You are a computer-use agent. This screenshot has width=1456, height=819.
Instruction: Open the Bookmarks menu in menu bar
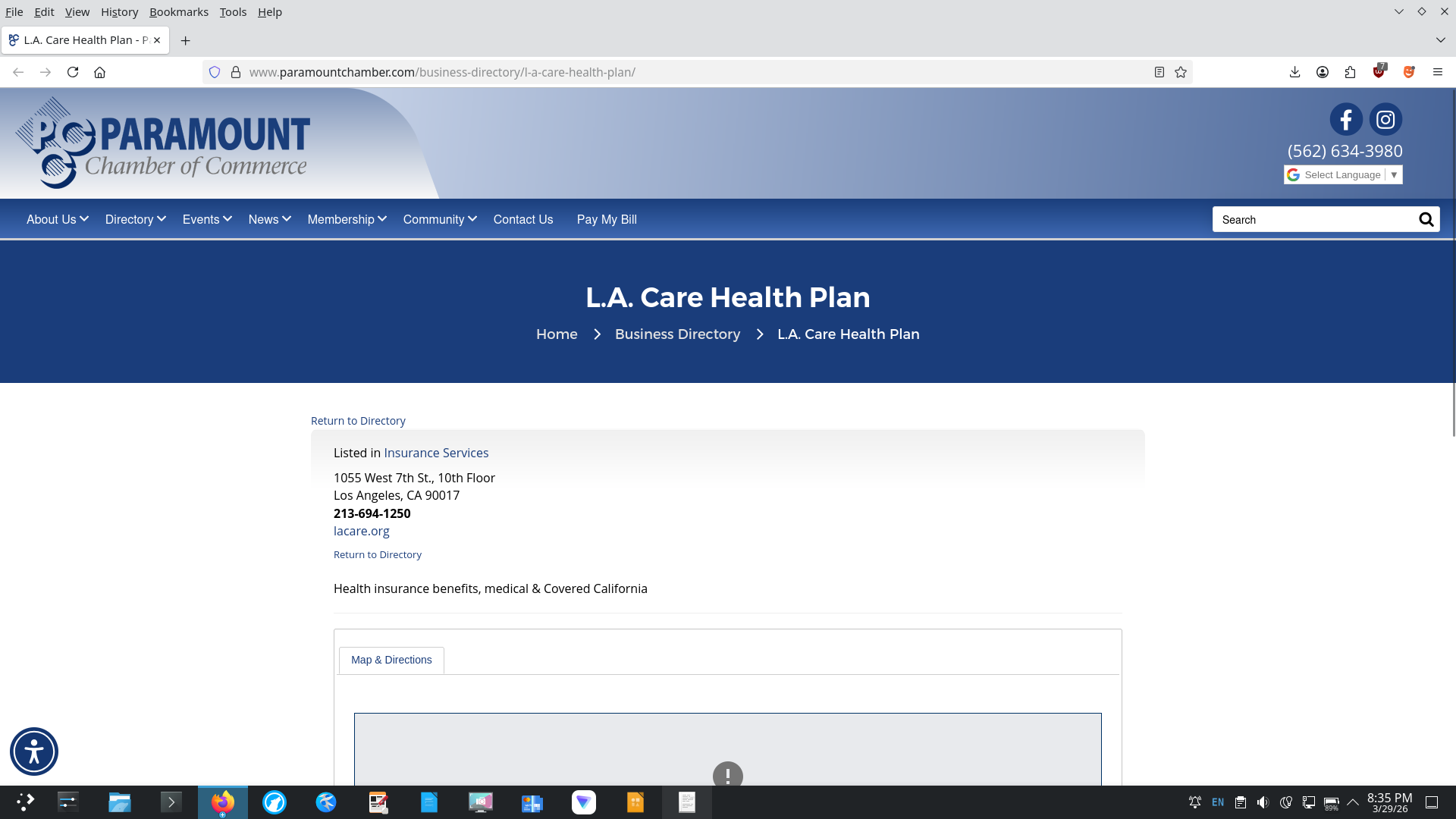pyautogui.click(x=179, y=12)
